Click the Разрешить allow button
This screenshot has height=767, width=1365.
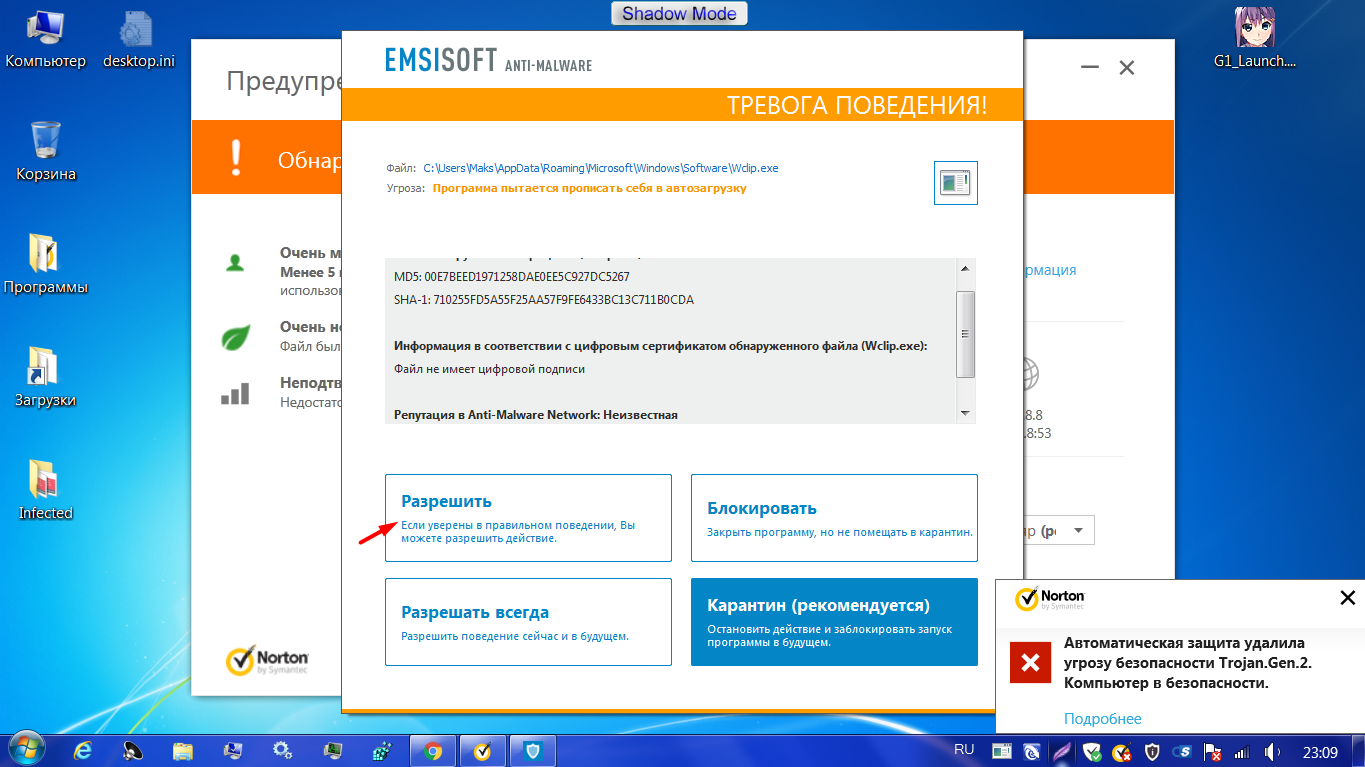[528, 518]
